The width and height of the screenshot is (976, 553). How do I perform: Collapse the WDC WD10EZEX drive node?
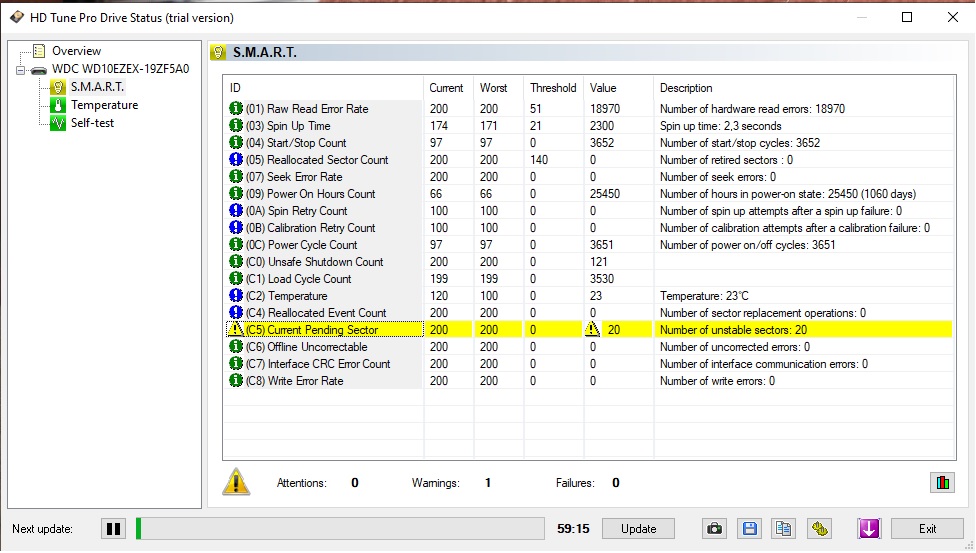(x=20, y=70)
